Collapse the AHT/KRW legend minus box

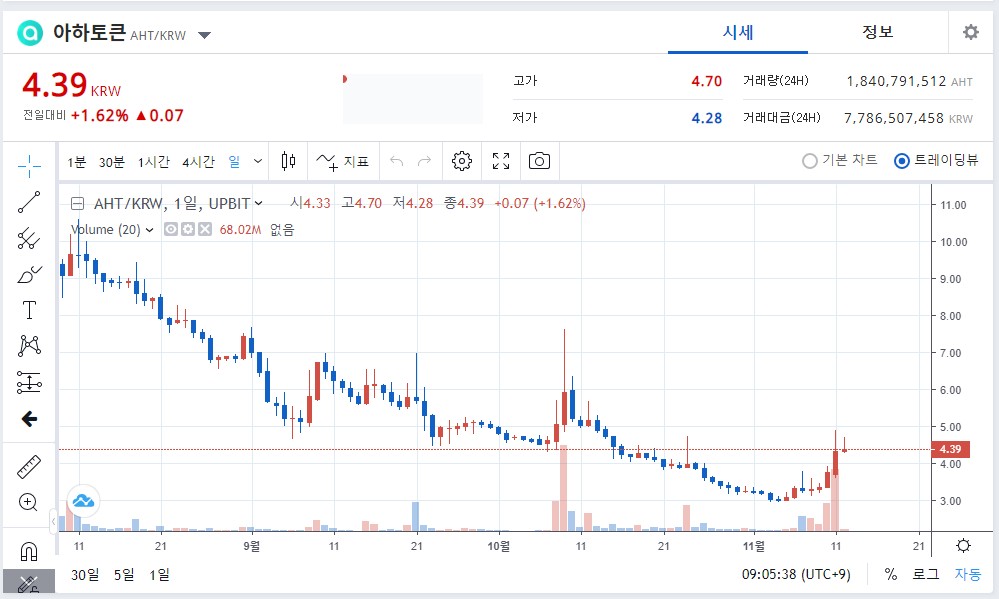77,204
